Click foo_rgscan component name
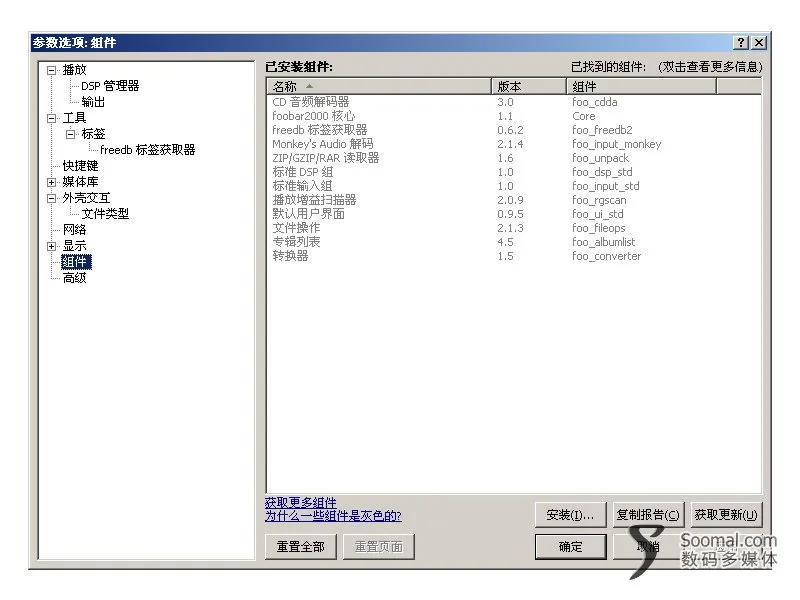The width and height of the screenshot is (800, 600). pyautogui.click(x=599, y=200)
